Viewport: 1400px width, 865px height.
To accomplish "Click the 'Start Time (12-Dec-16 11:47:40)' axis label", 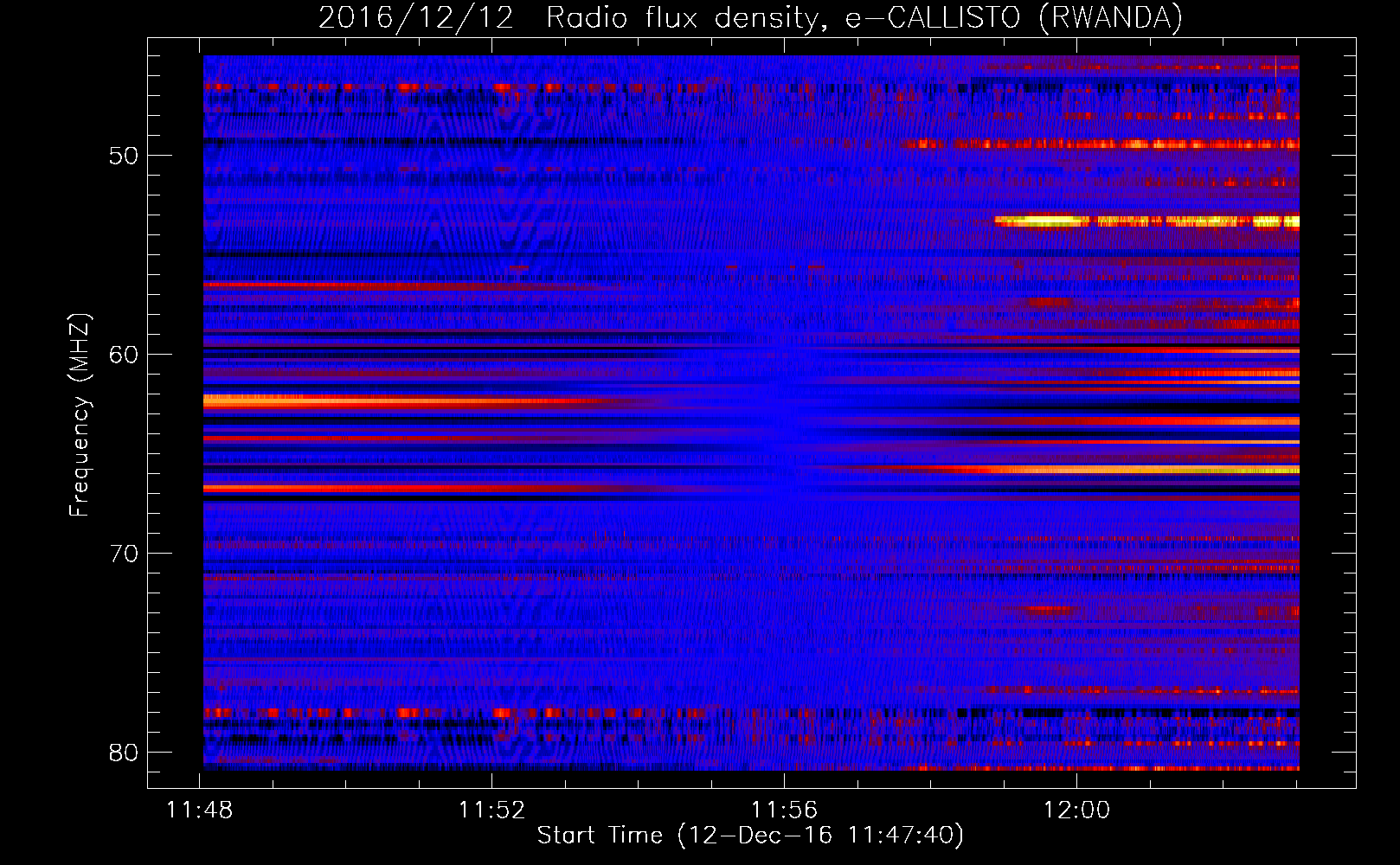I will pyautogui.click(x=750, y=836).
